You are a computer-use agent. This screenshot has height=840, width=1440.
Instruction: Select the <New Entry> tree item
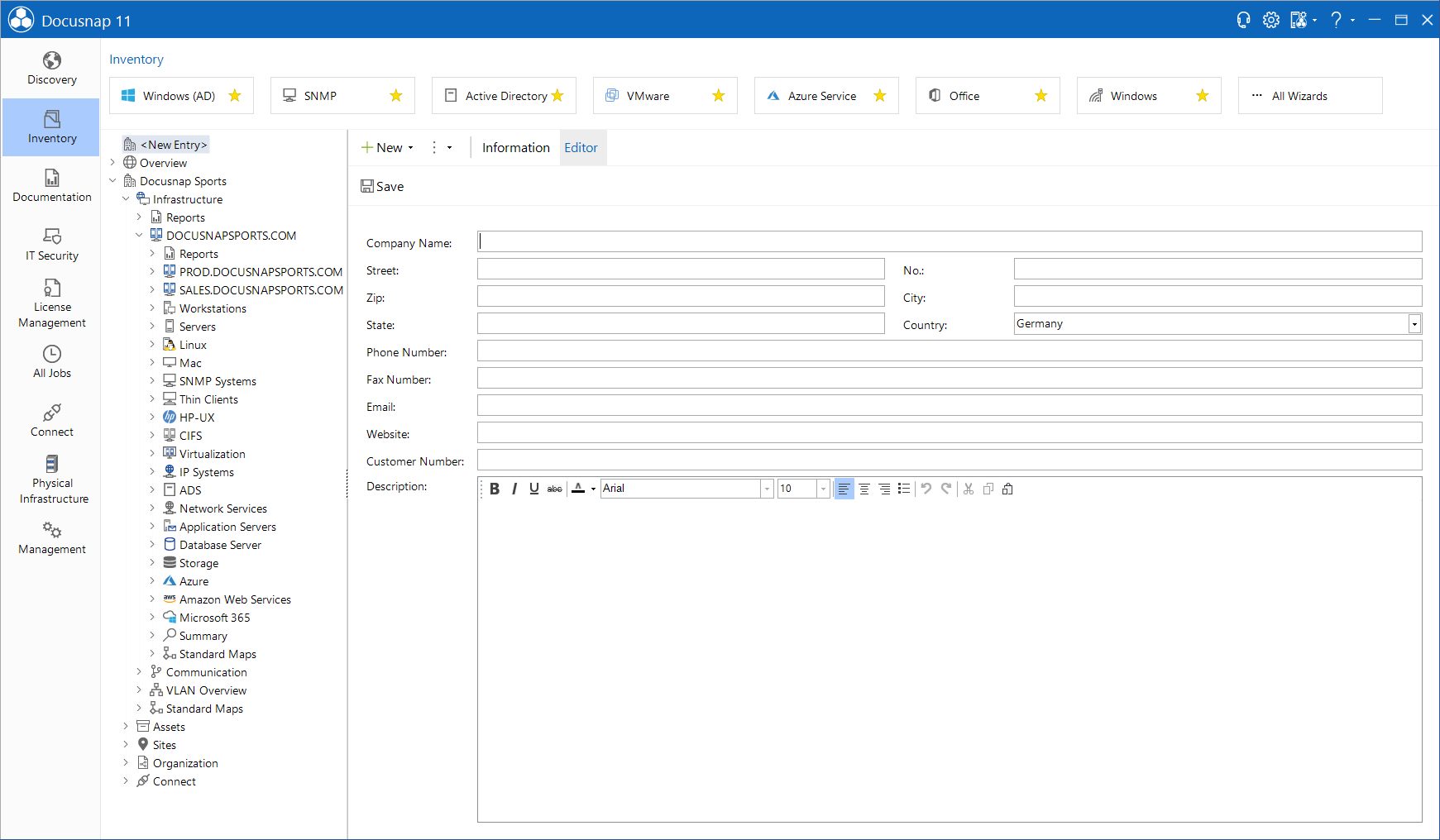pos(174,145)
